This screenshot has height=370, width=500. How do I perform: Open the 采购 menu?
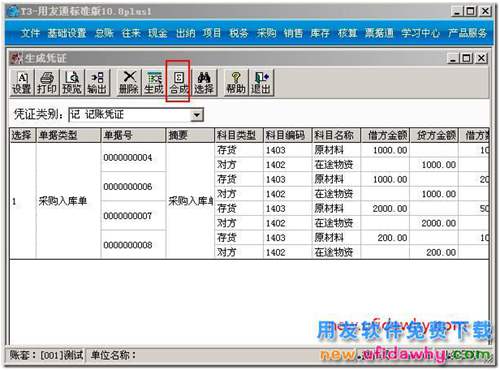266,33
